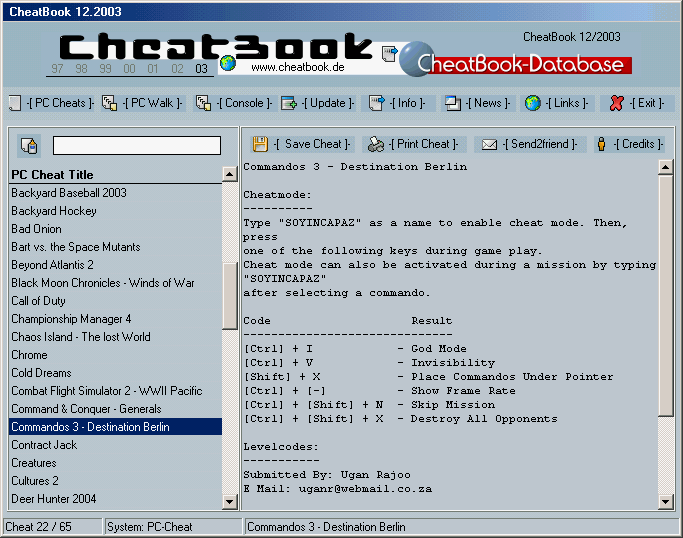Click the cheat title search input field
The image size is (683, 538).
click(x=136, y=146)
